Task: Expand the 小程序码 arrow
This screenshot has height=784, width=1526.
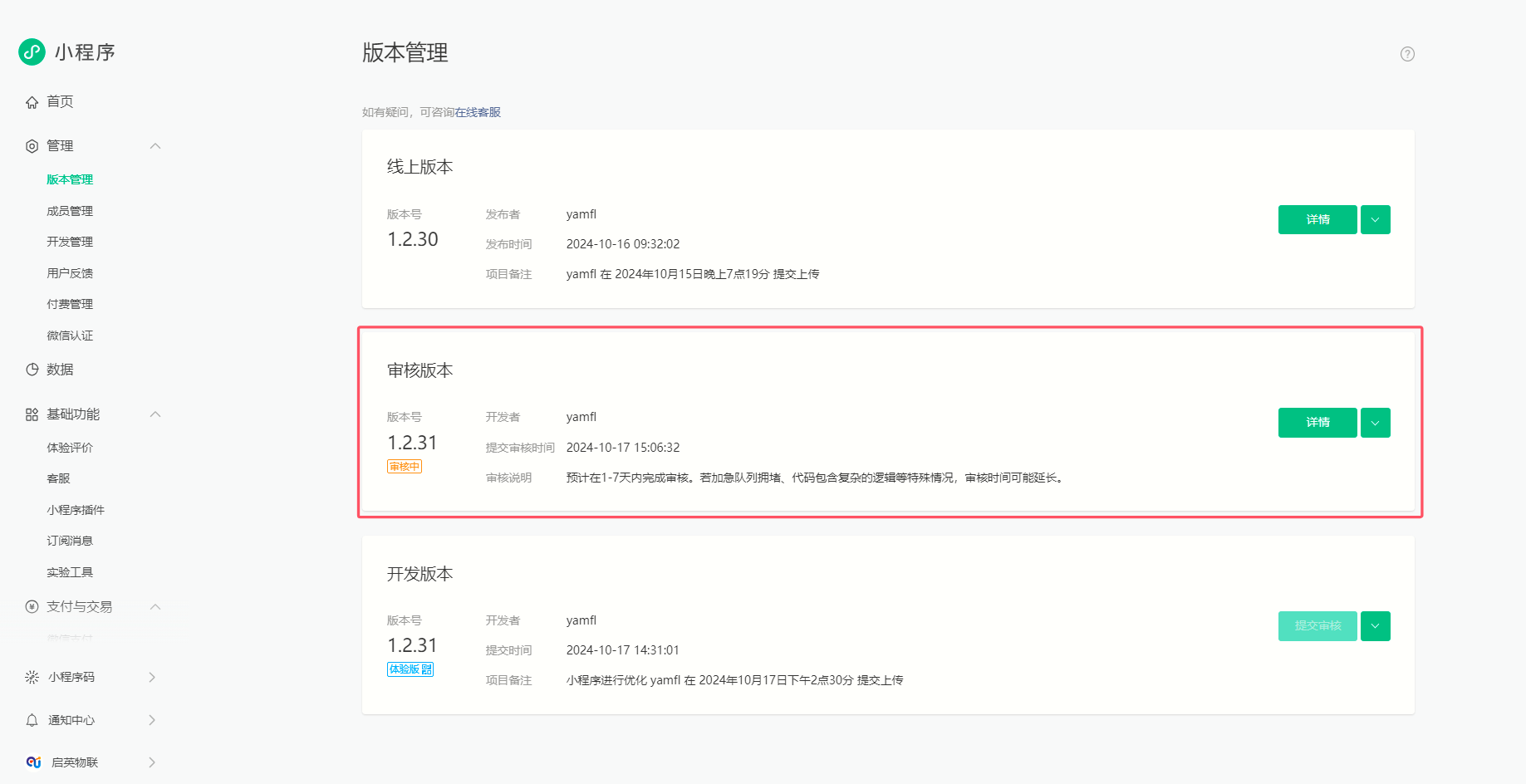Action: point(152,677)
